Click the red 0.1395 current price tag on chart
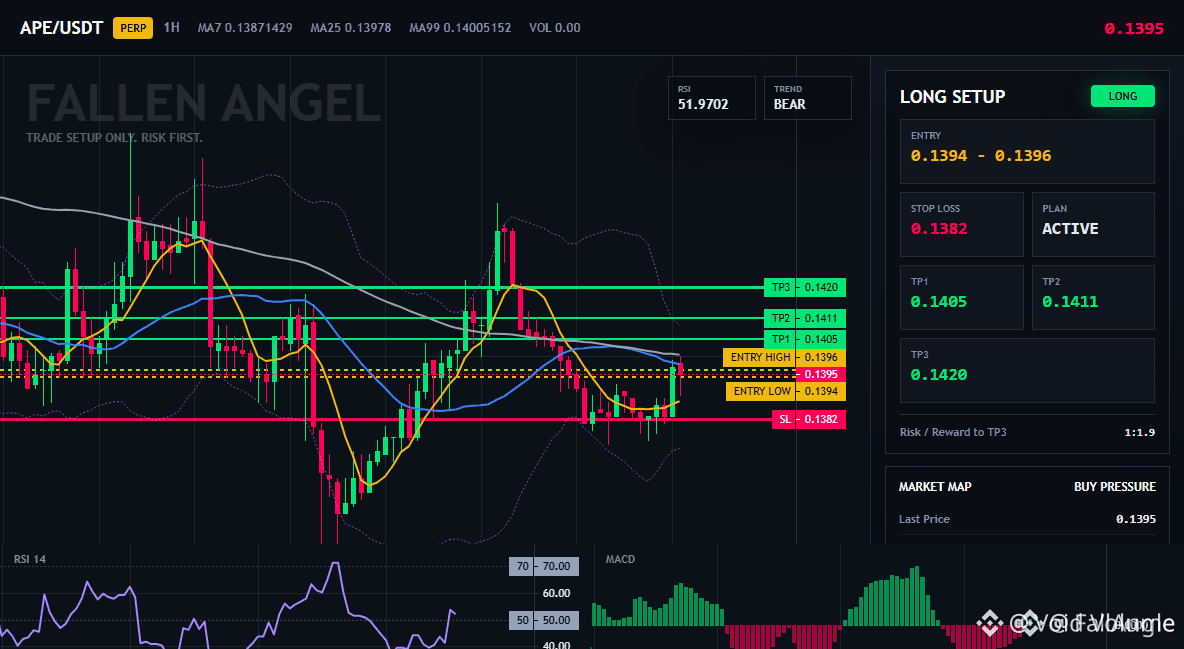Screen dimensions: 1184x649 coord(821,374)
